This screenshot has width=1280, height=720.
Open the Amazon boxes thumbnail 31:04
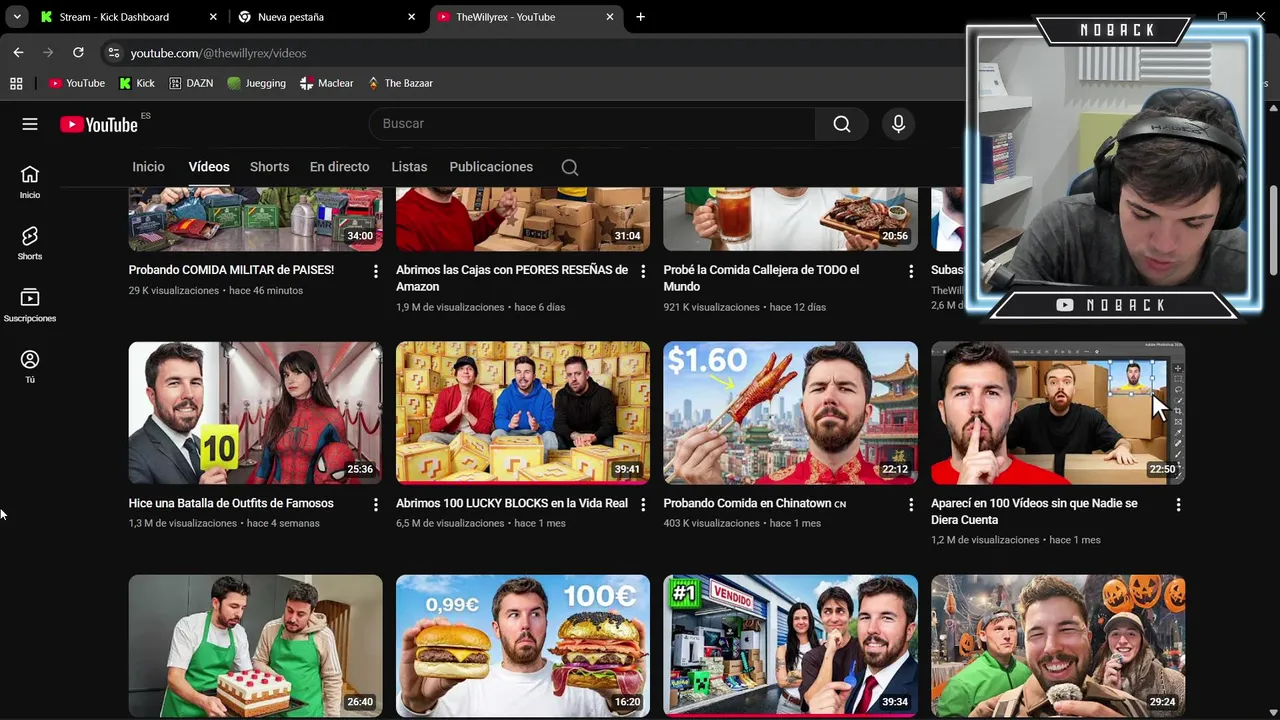coord(522,219)
